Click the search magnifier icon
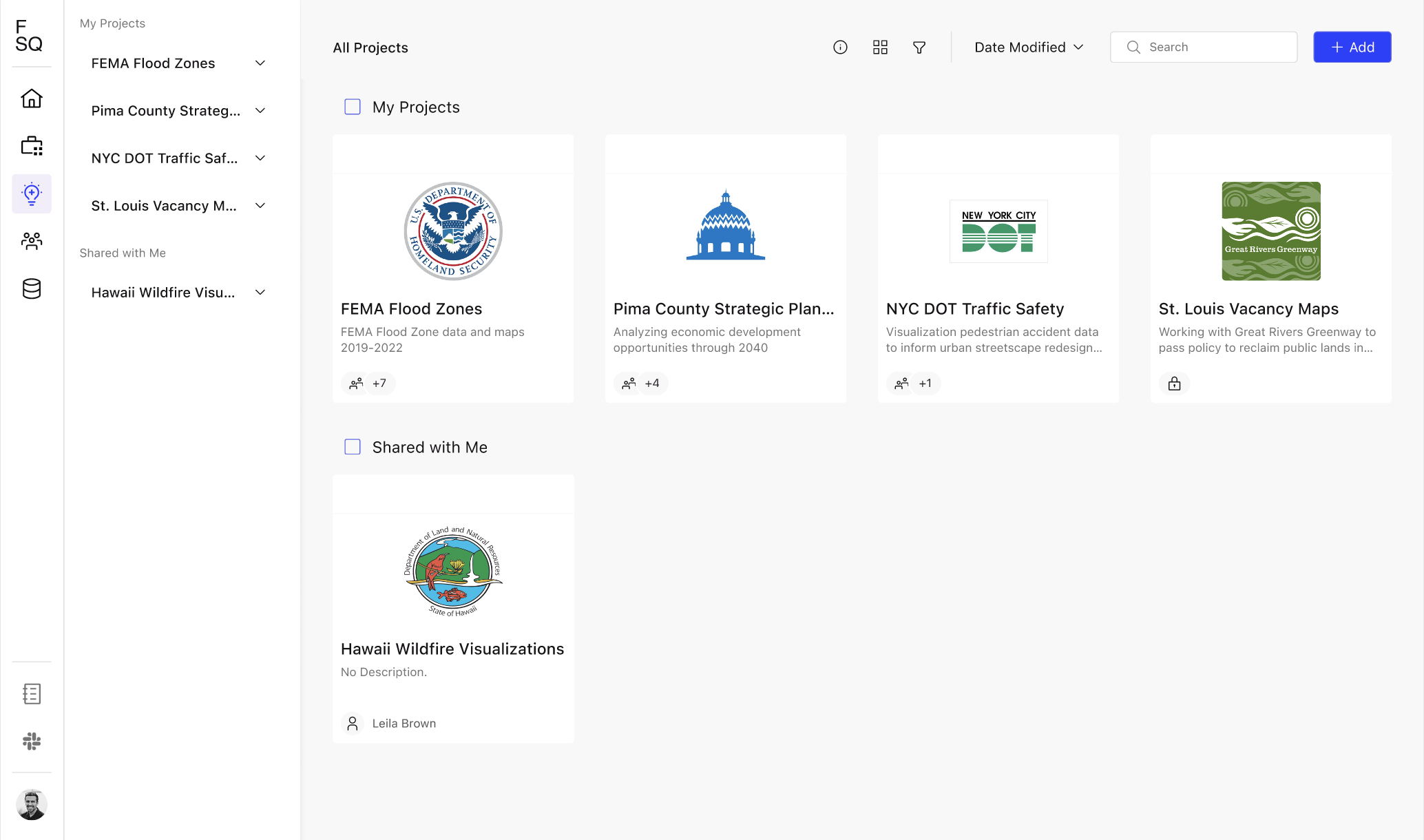 click(1133, 47)
